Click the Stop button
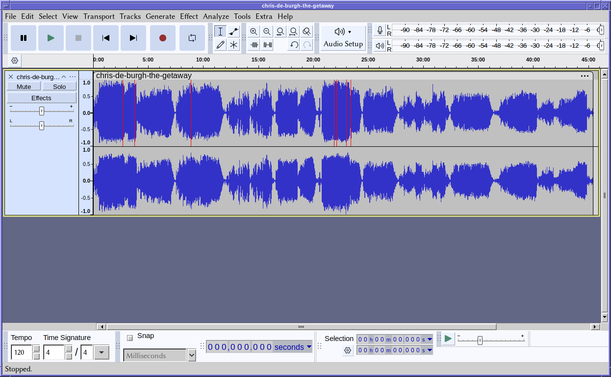The height and width of the screenshot is (377, 611). pos(78,38)
